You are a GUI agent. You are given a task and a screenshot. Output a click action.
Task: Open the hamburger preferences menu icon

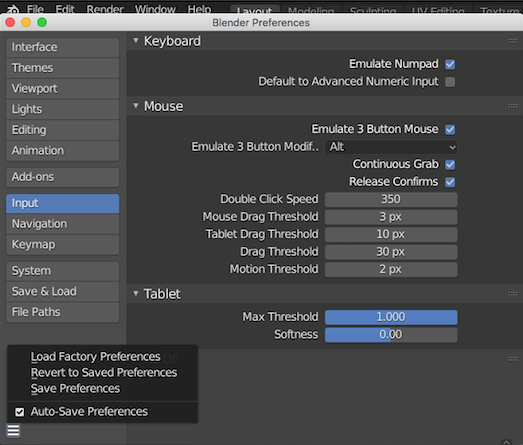(x=13, y=430)
